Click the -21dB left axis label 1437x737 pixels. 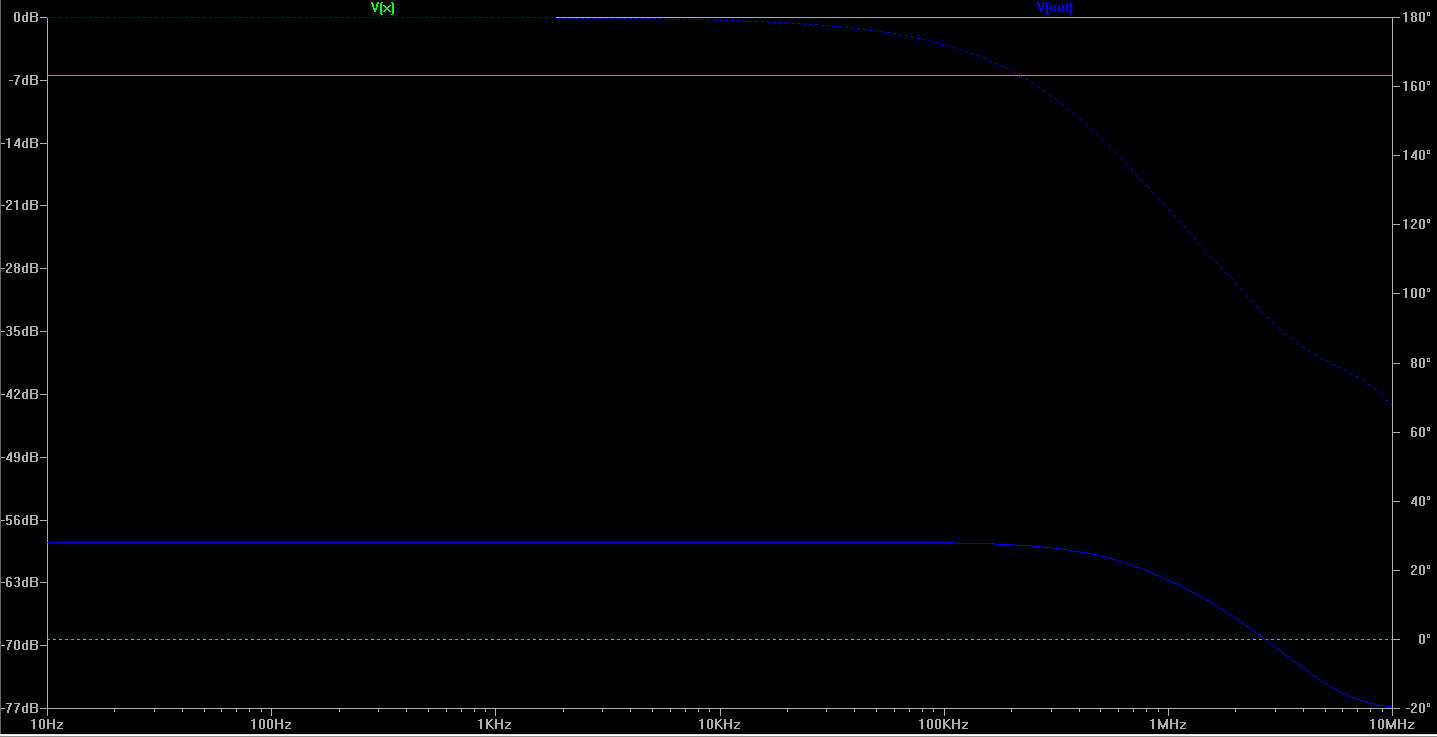pyautogui.click(x=21, y=206)
